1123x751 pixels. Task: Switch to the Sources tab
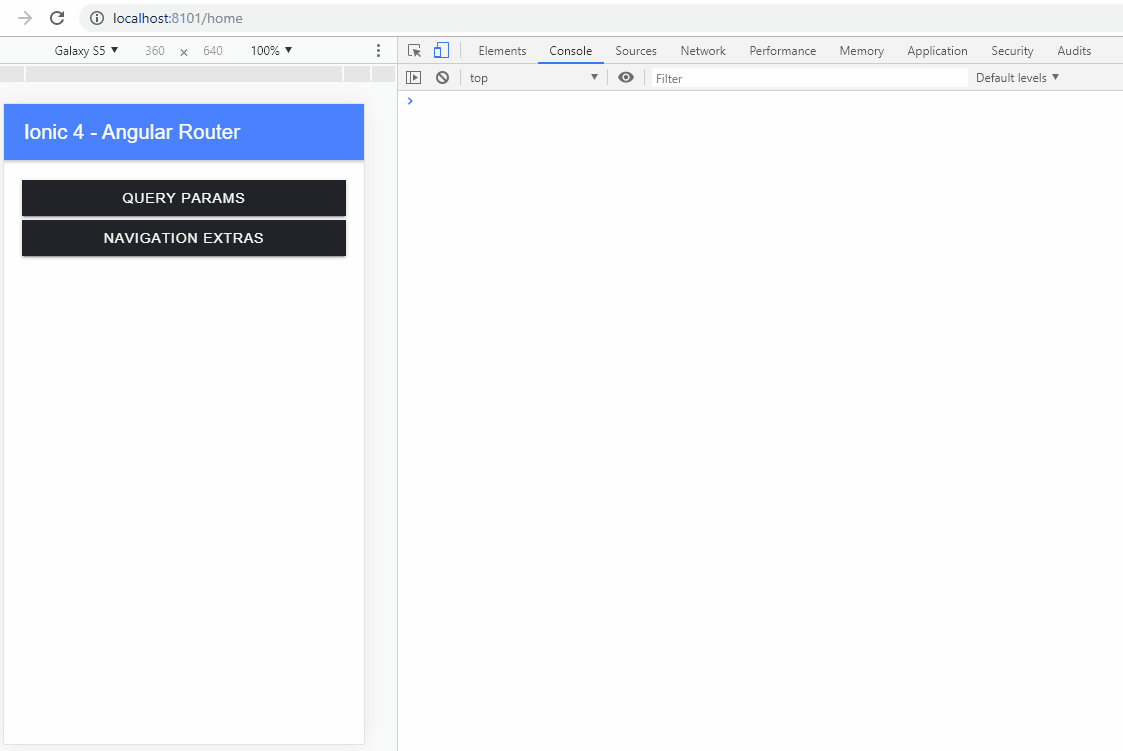(636, 51)
